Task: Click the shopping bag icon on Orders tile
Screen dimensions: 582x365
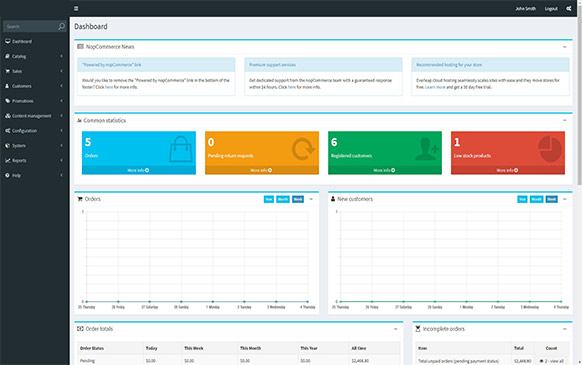Action: coord(181,149)
